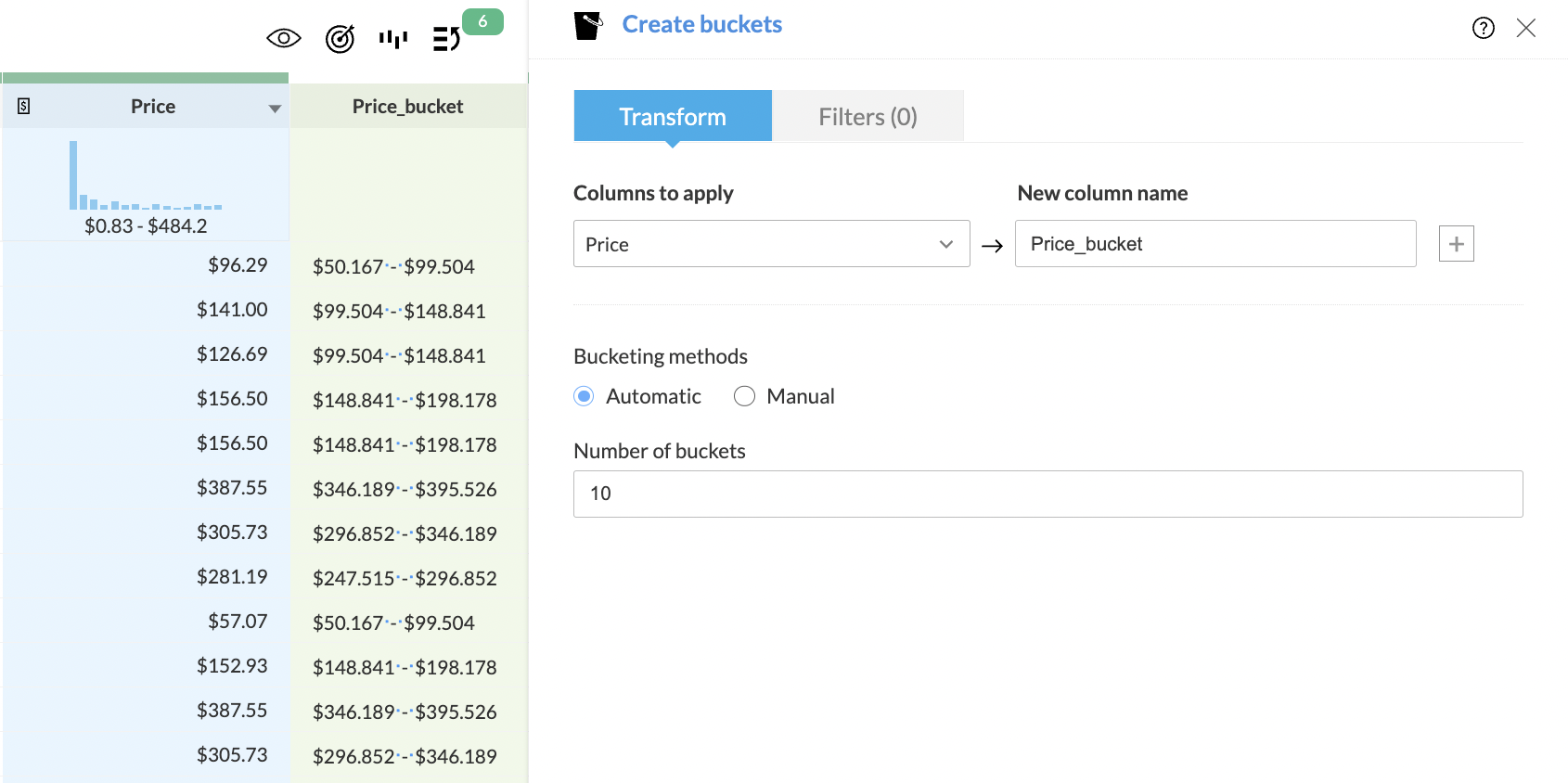
Task: Click the Price histogram chart
Action: point(146,176)
